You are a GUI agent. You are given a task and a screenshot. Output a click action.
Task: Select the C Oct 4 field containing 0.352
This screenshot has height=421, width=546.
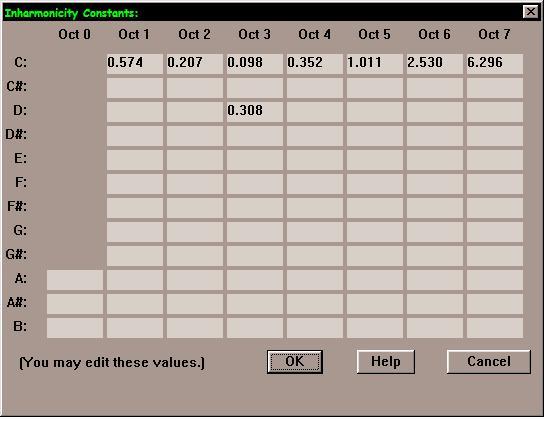pyautogui.click(x=315, y=64)
